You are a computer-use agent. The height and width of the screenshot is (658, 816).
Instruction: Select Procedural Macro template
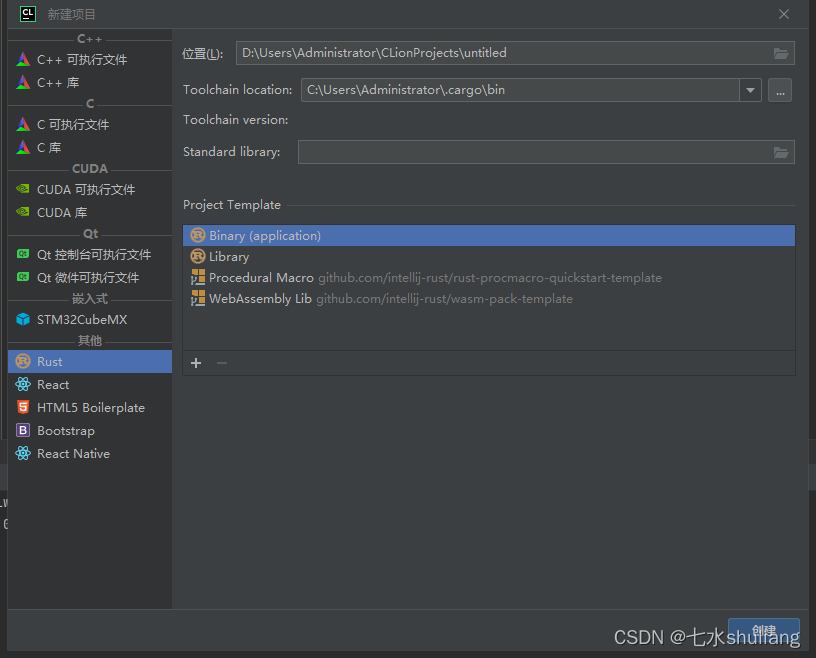(489, 277)
